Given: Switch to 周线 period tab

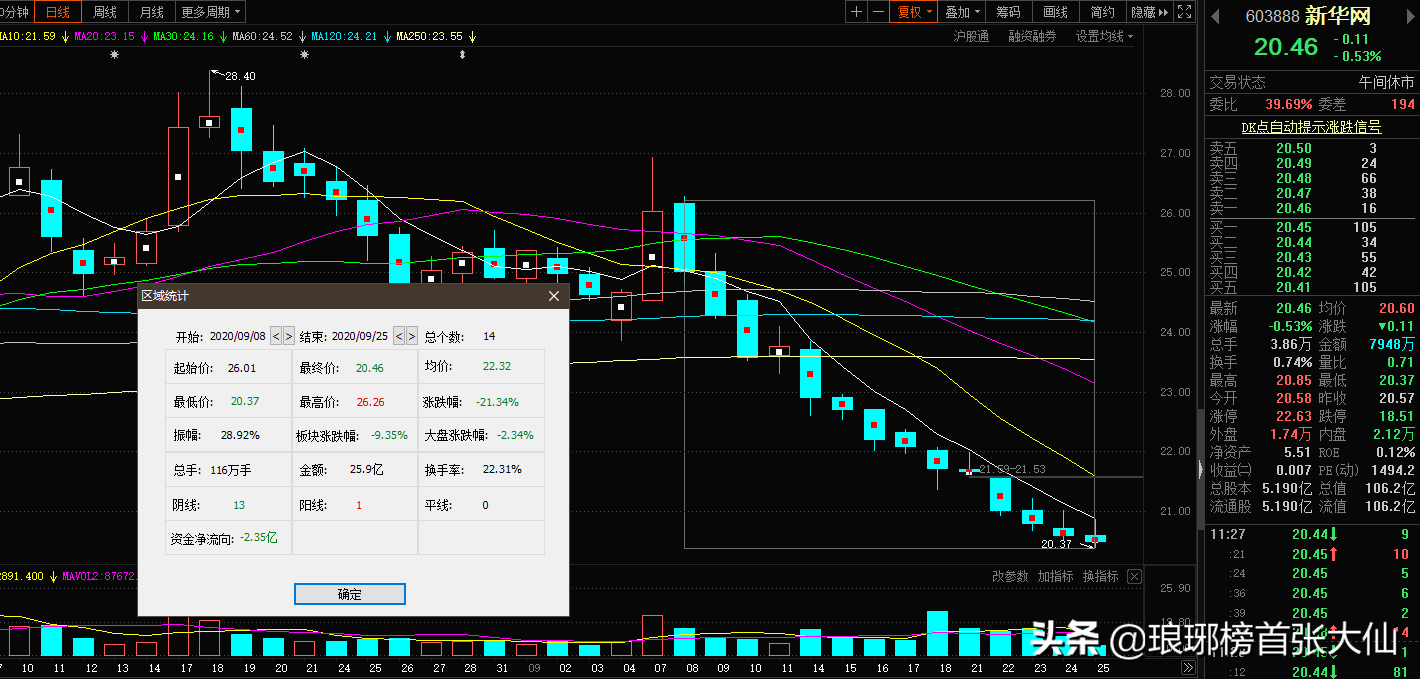Looking at the screenshot, I should coord(105,12).
